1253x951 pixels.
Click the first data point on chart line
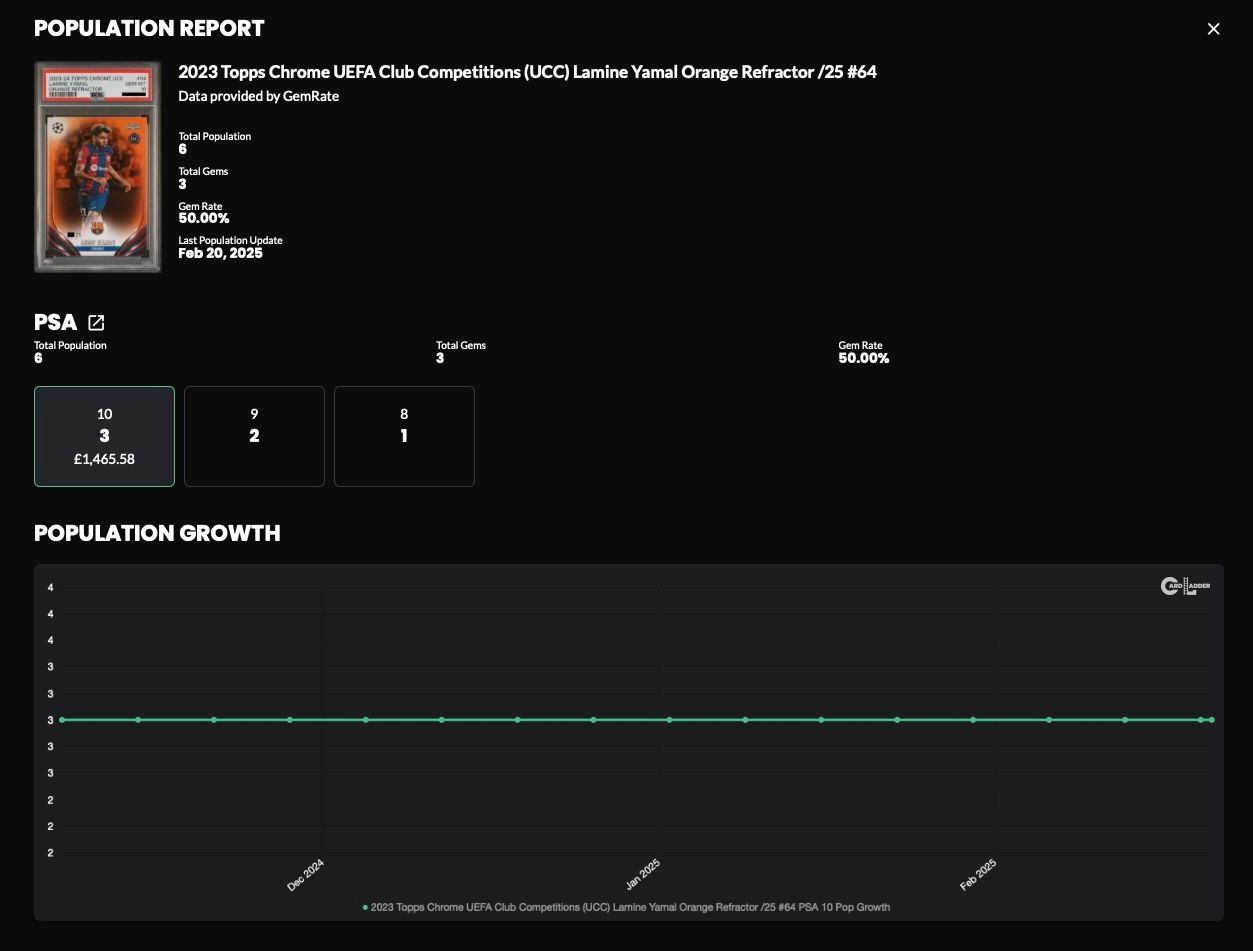(62, 720)
